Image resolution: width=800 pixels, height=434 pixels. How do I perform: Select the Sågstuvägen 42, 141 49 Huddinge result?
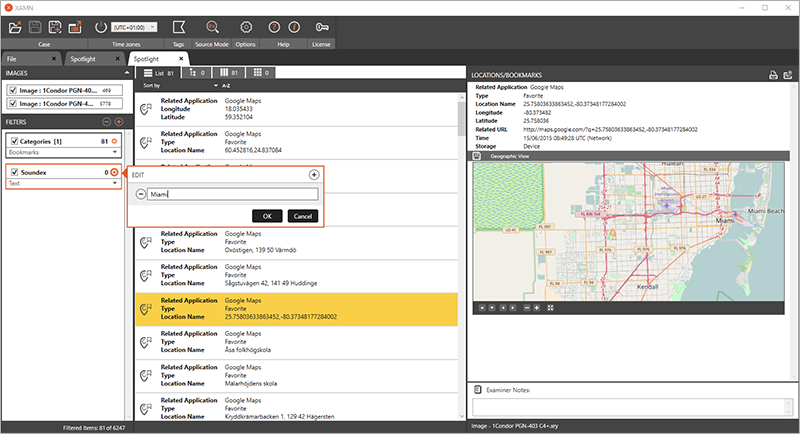point(296,275)
